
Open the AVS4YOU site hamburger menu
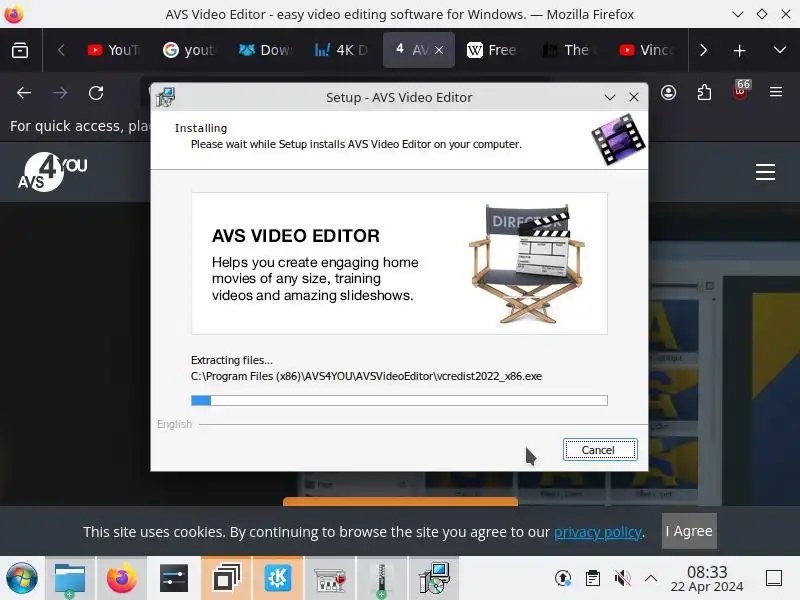coord(765,172)
